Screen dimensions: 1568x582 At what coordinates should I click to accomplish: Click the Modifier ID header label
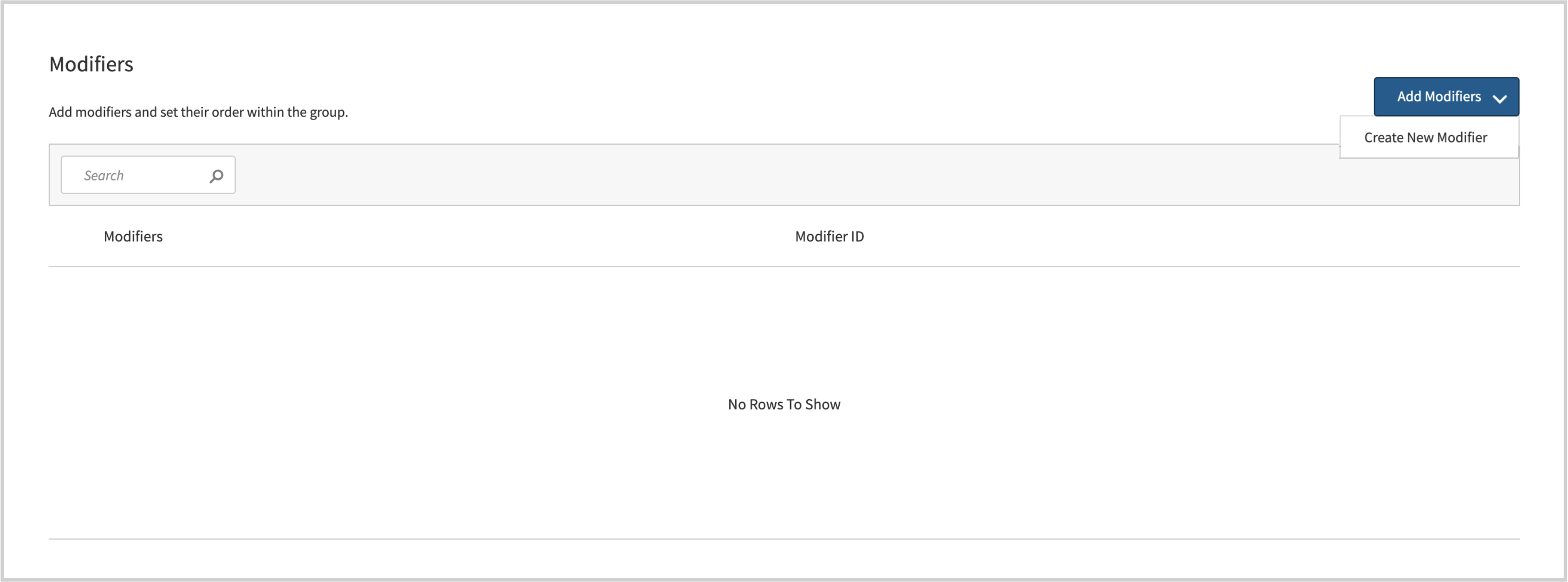pyautogui.click(x=829, y=236)
